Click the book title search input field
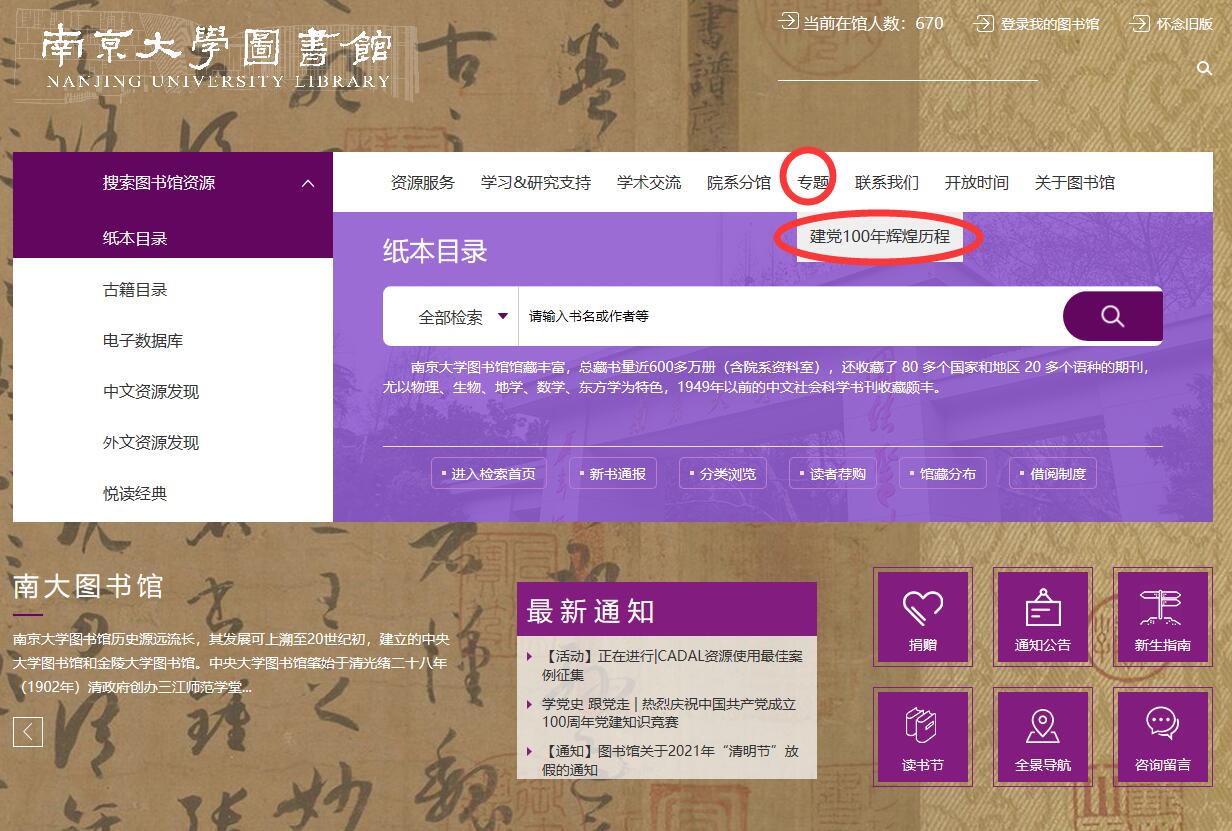 pos(790,316)
